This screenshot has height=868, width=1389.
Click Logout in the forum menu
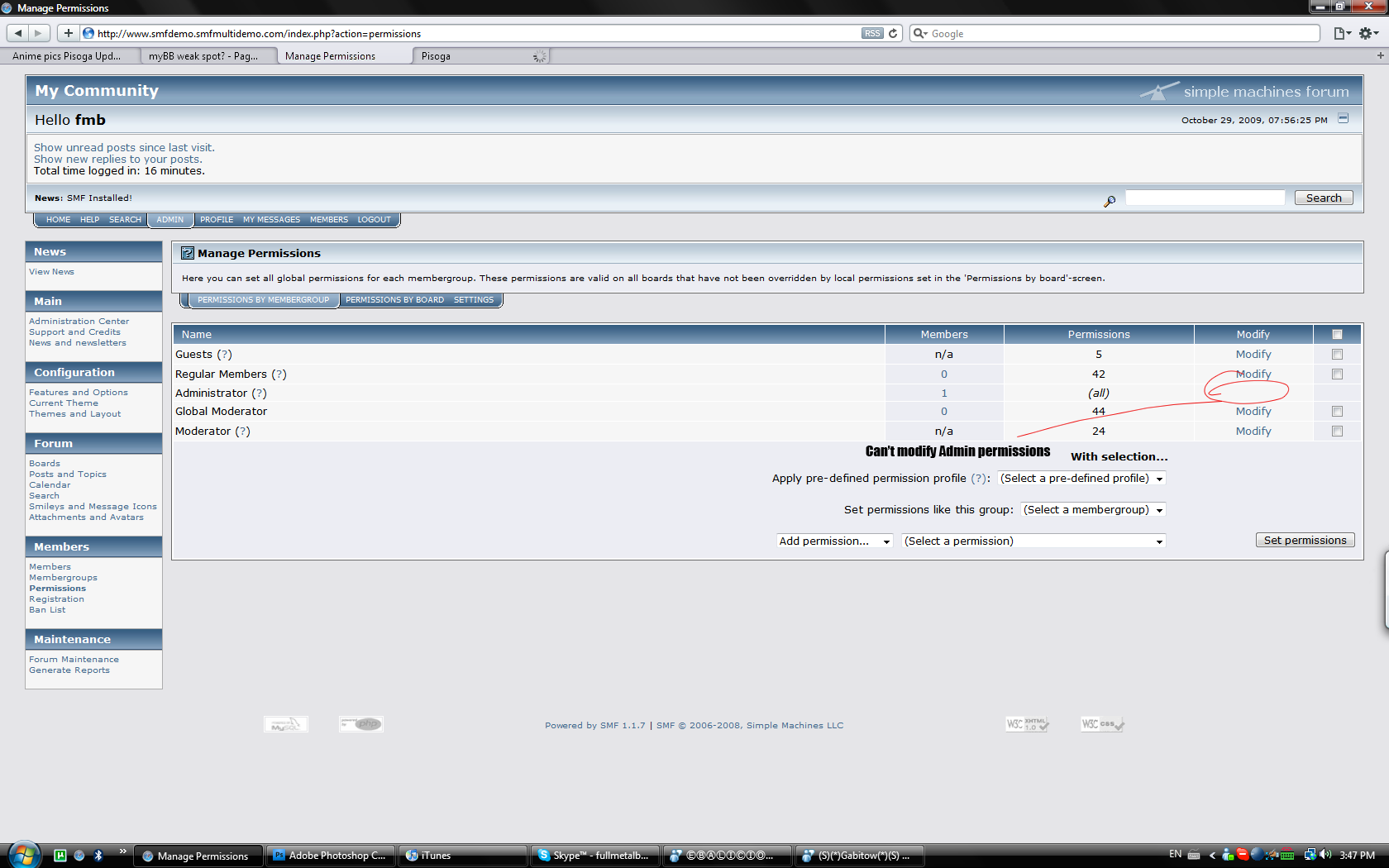click(374, 220)
